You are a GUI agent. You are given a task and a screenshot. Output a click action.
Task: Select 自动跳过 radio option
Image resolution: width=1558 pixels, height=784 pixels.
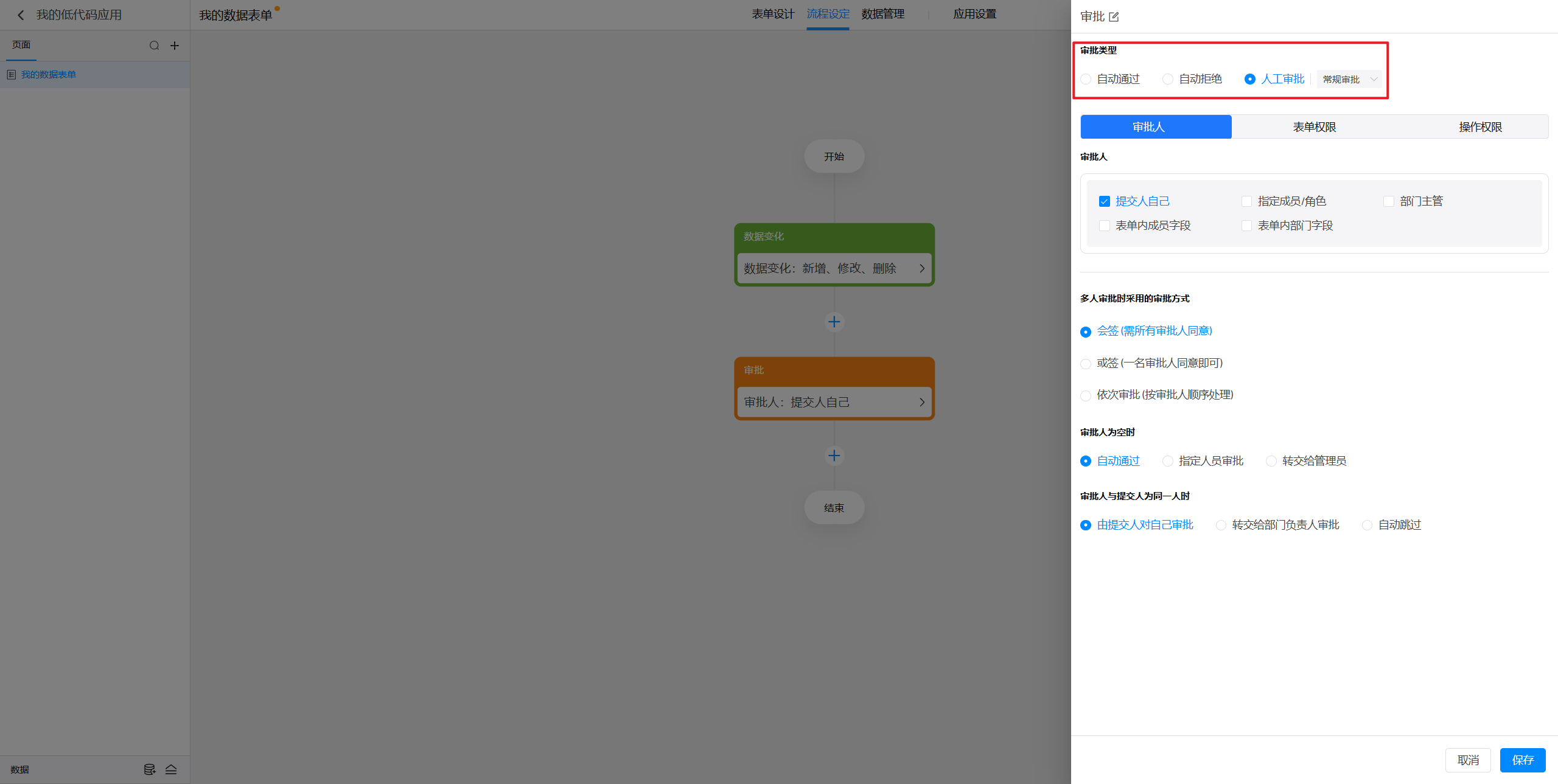click(1367, 525)
